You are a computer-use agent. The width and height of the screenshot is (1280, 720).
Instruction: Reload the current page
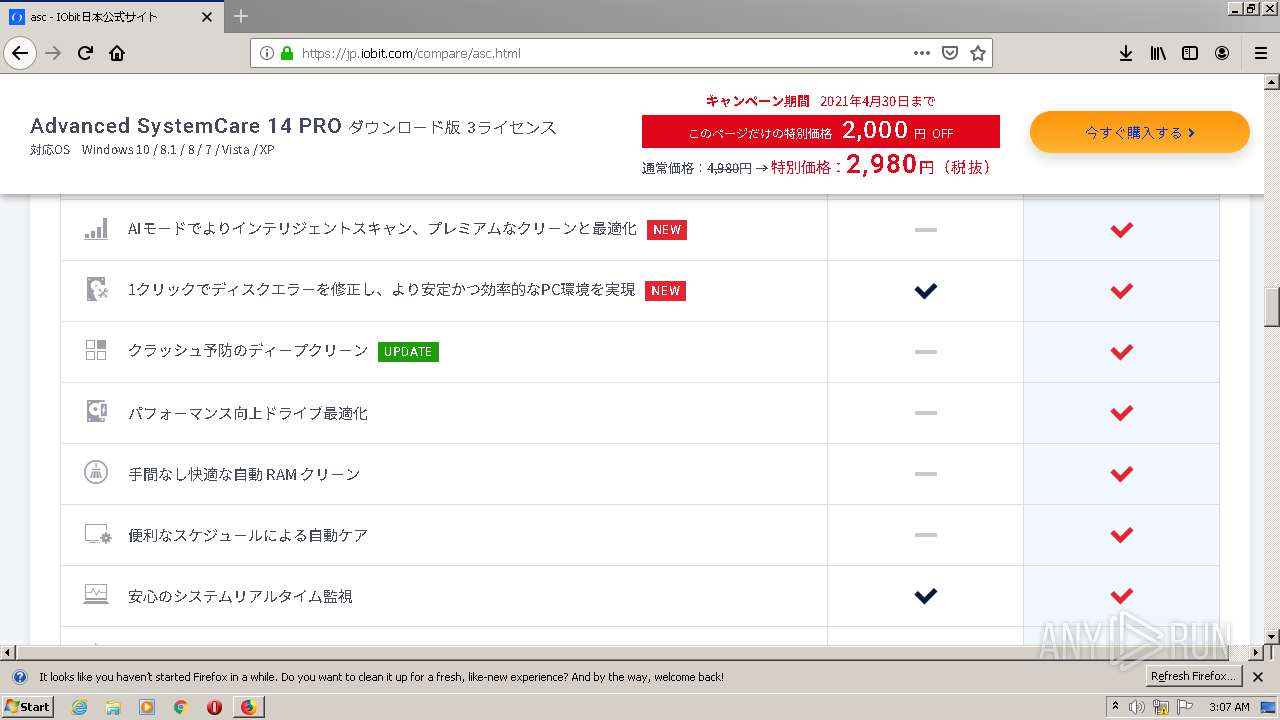click(x=86, y=53)
